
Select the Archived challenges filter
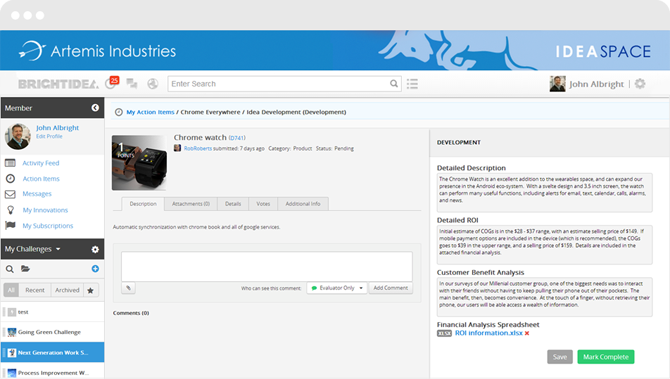(x=67, y=290)
